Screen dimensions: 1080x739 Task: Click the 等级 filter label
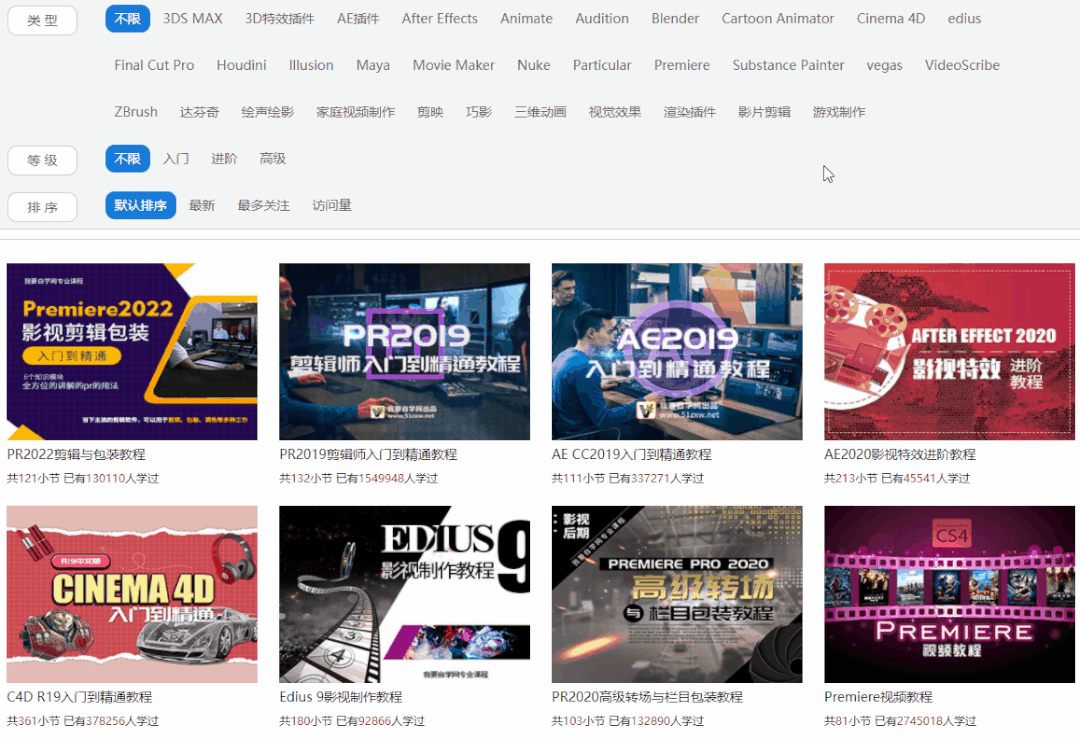42,160
